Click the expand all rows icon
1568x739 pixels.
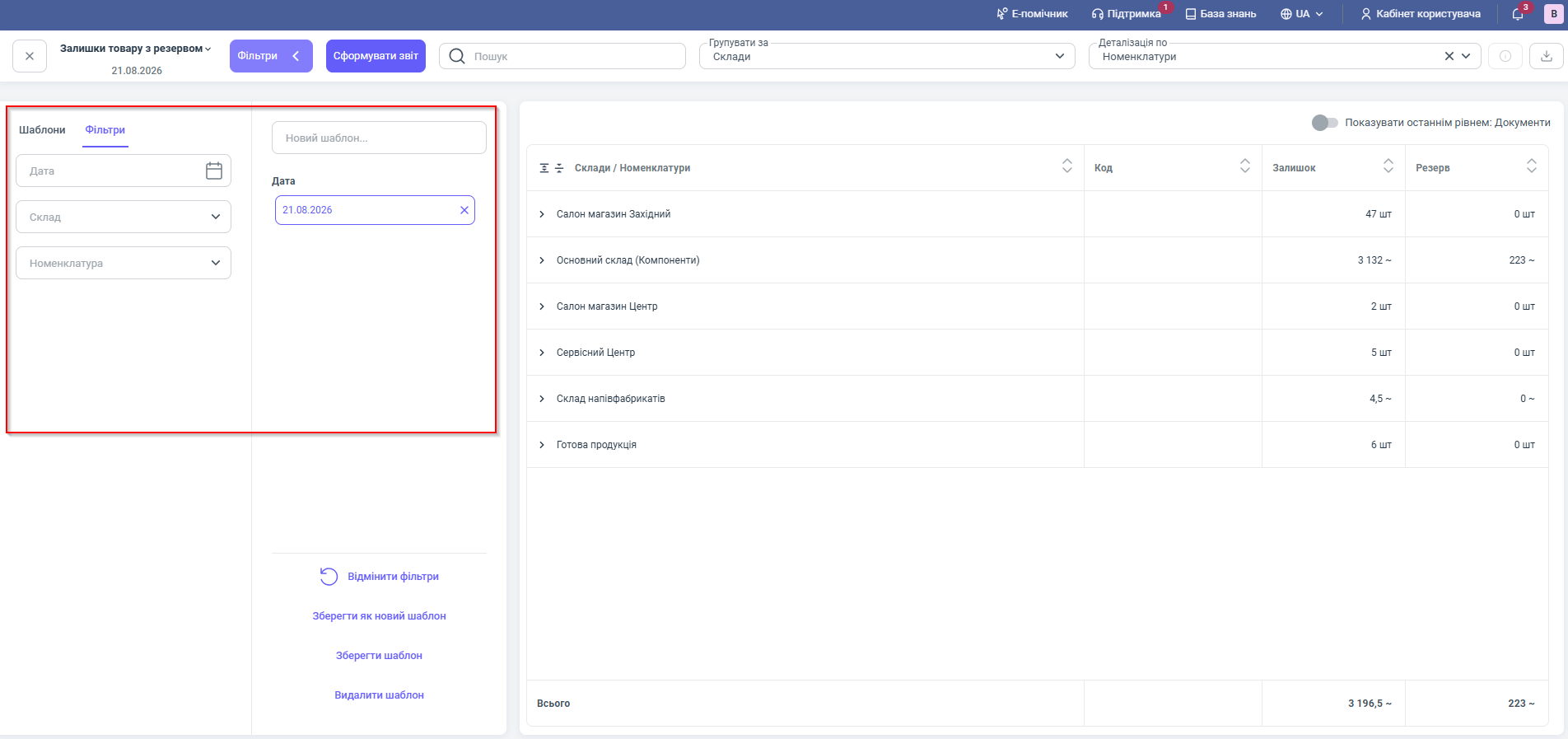(x=544, y=168)
